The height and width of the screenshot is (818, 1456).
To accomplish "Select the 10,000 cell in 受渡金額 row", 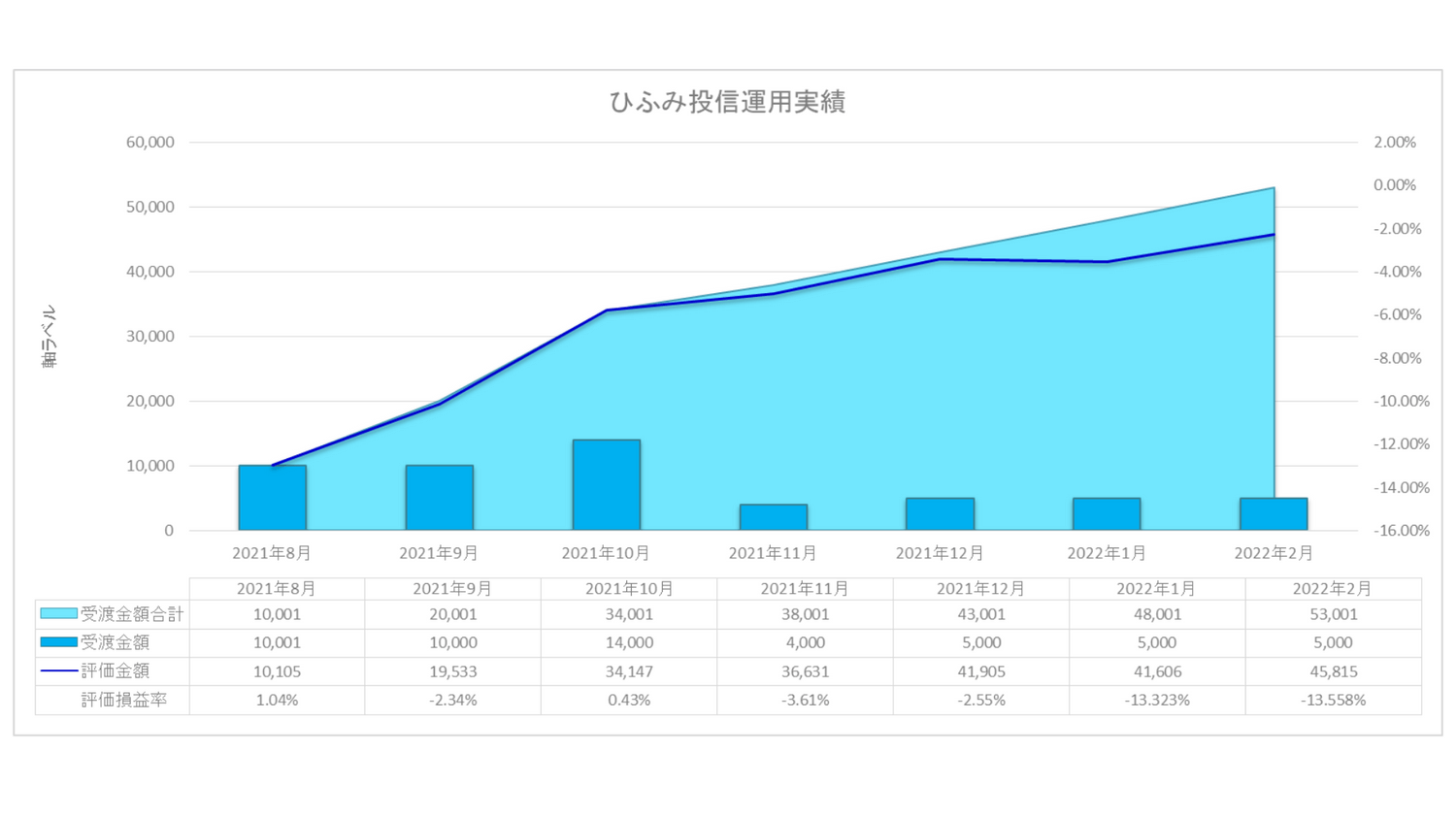I will pos(453,642).
